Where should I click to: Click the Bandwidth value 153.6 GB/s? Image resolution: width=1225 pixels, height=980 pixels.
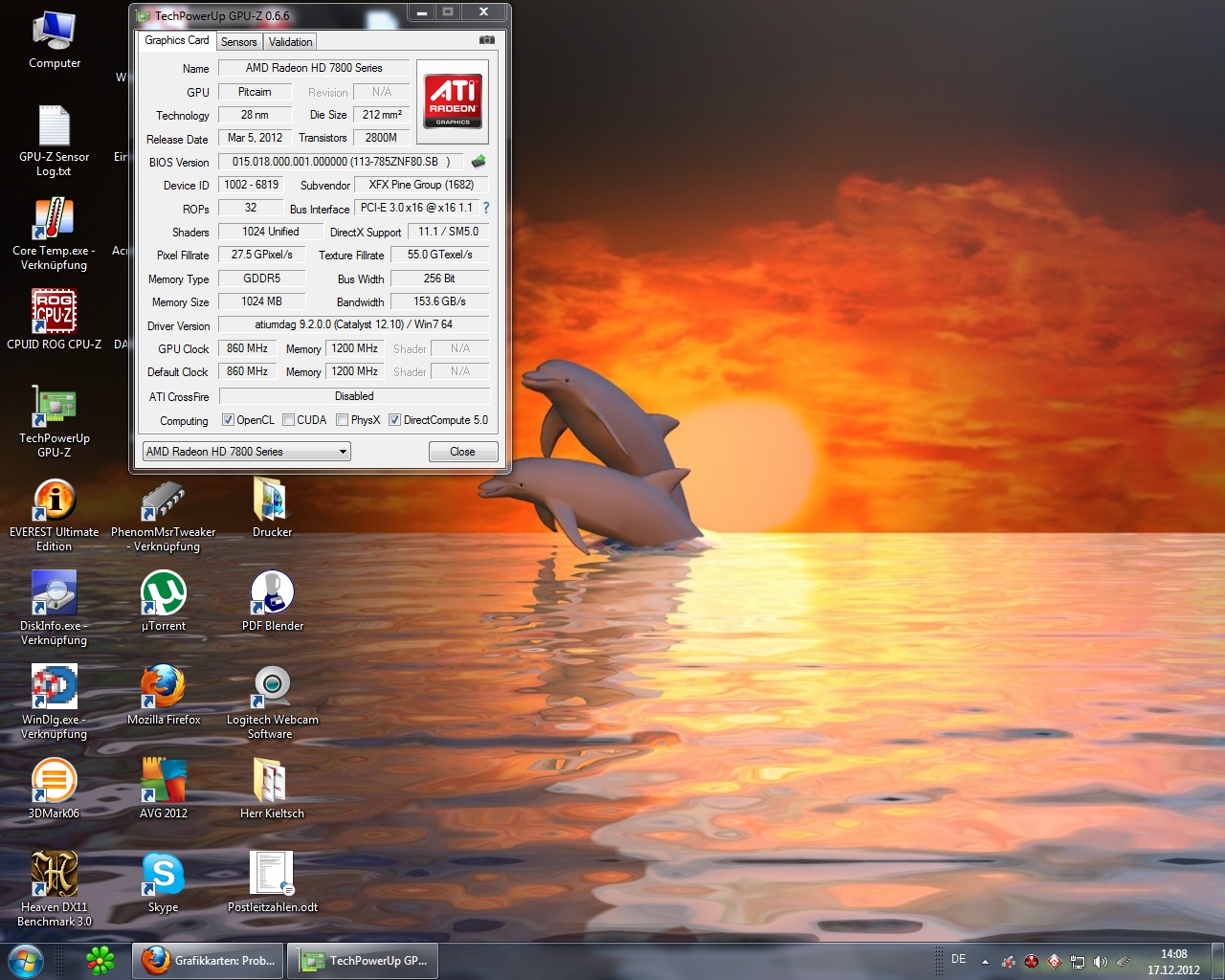(x=439, y=301)
